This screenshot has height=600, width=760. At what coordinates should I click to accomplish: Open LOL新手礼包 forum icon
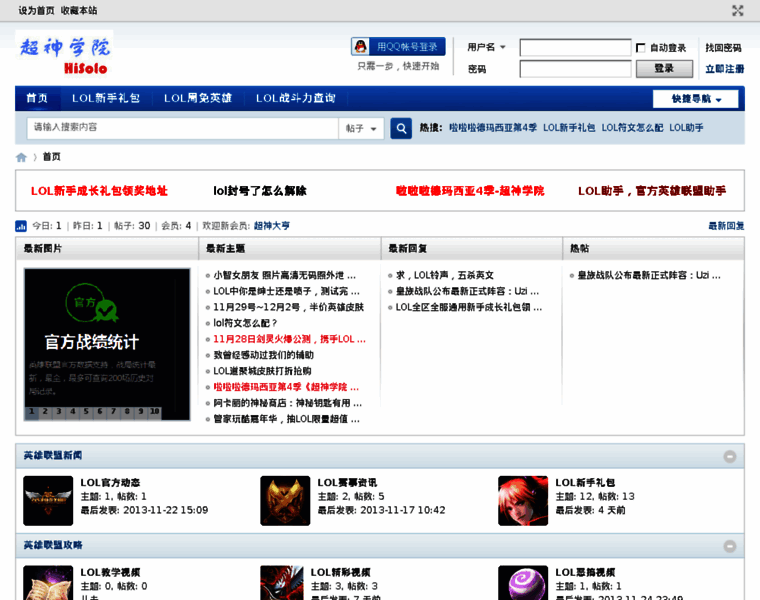523,501
